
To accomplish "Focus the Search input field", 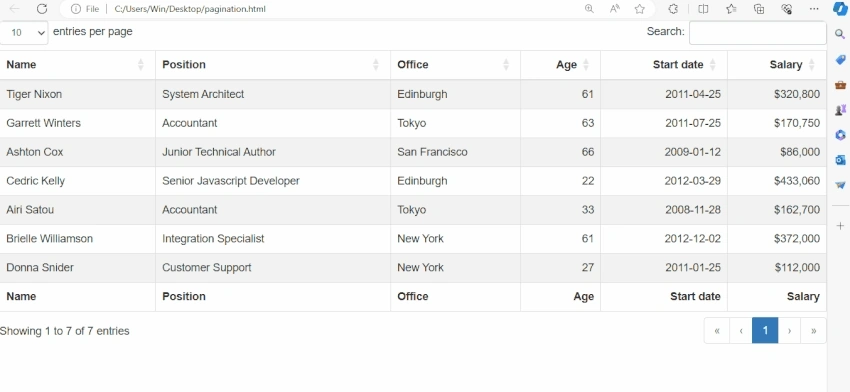I will (757, 33).
